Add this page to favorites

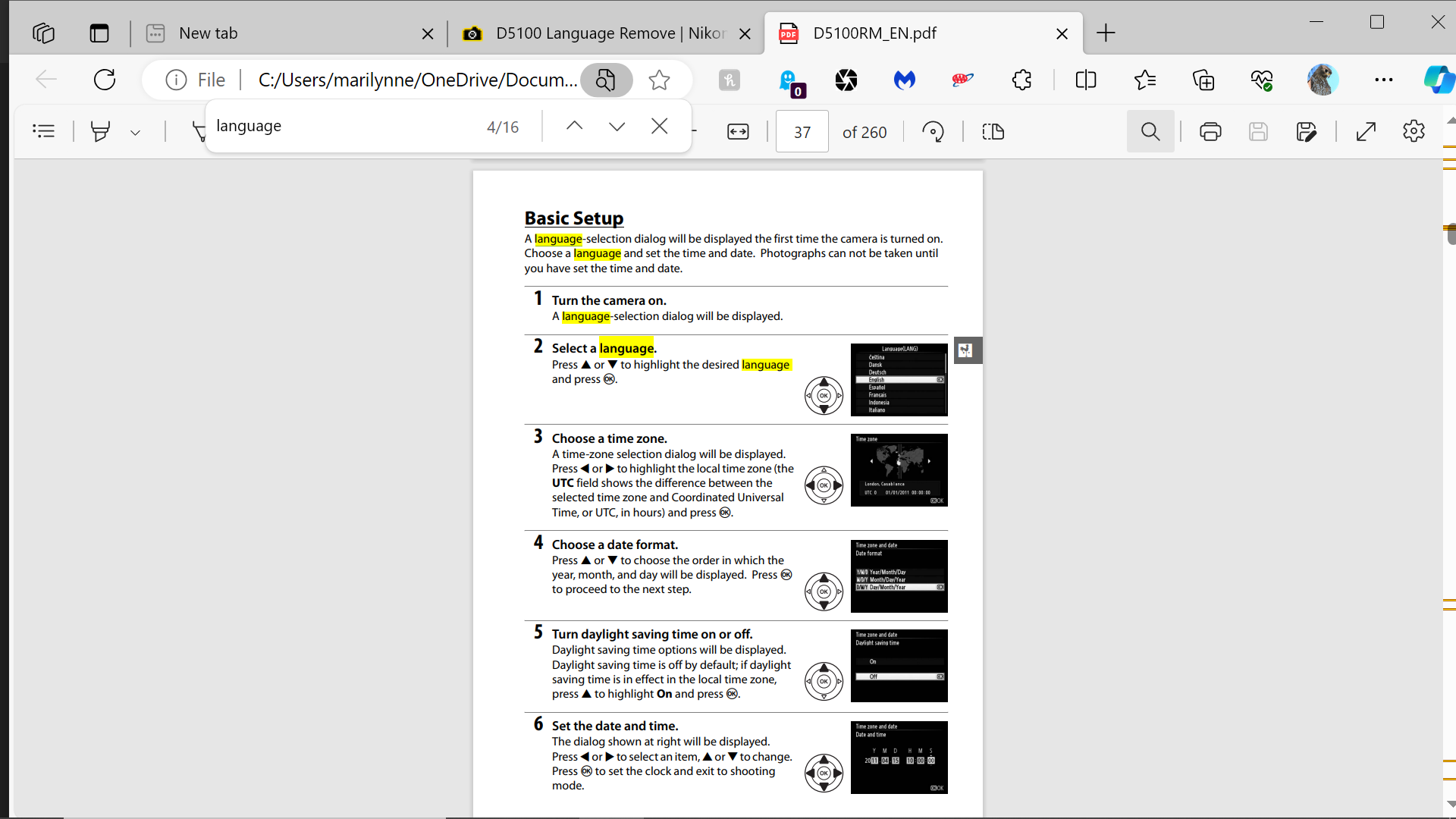659,80
